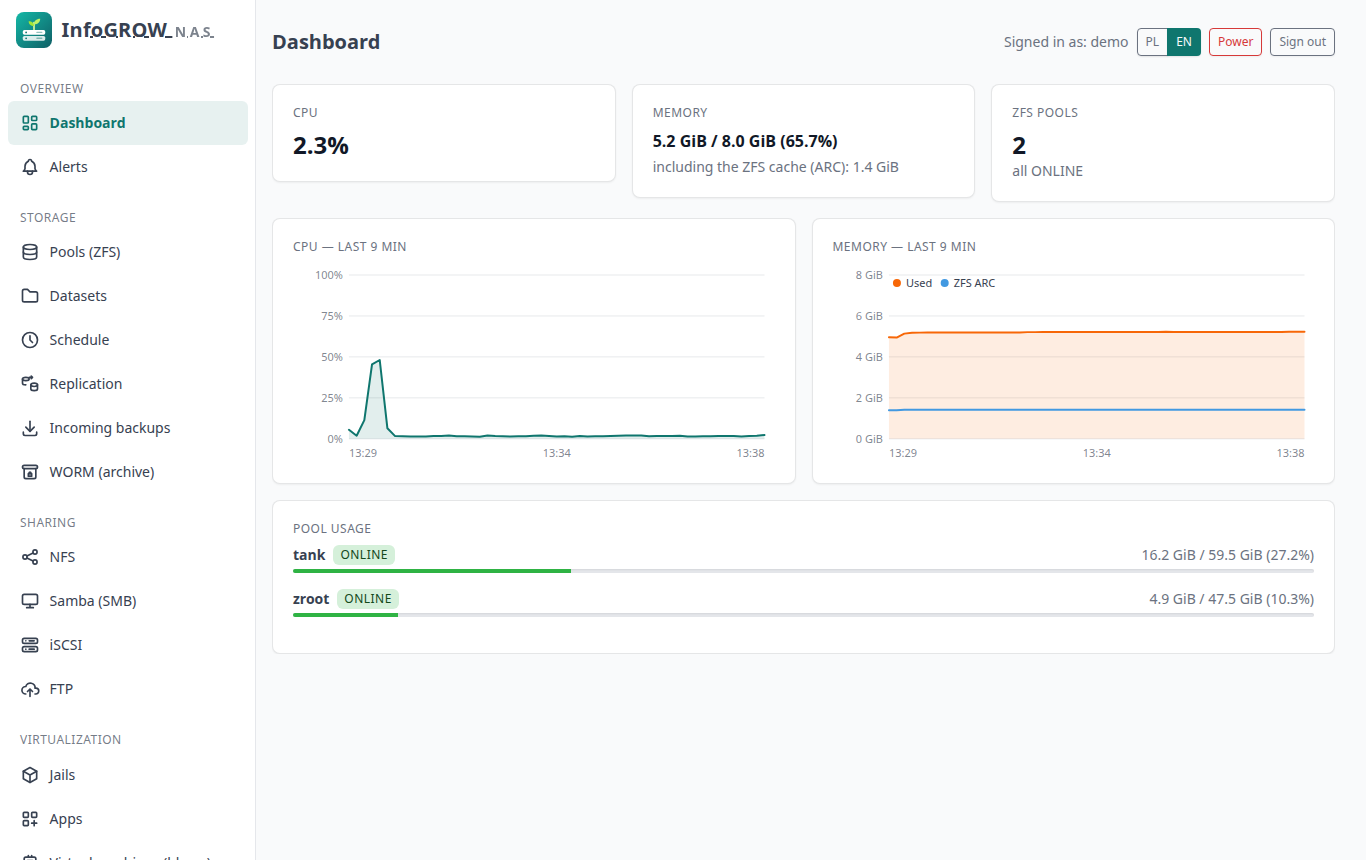Click the WORM archive box icon
This screenshot has width=1366, height=860.
click(30, 472)
